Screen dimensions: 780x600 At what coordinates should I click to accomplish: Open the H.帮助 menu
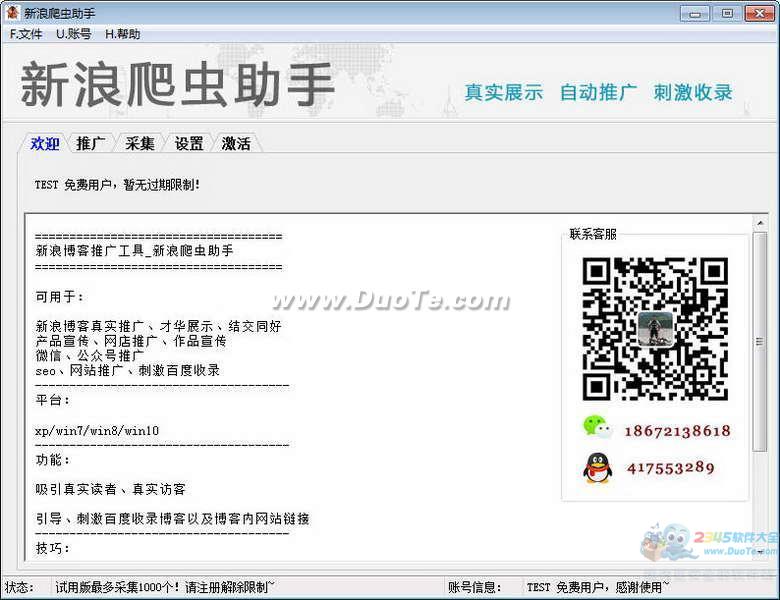click(x=122, y=34)
